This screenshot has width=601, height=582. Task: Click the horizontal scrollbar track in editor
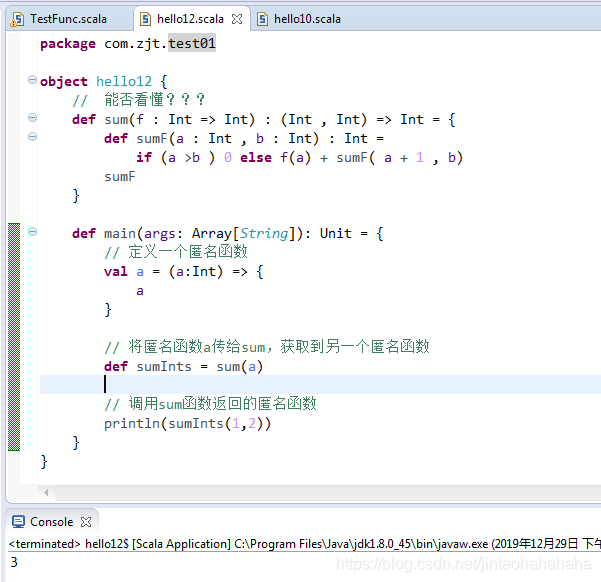pos(328,492)
